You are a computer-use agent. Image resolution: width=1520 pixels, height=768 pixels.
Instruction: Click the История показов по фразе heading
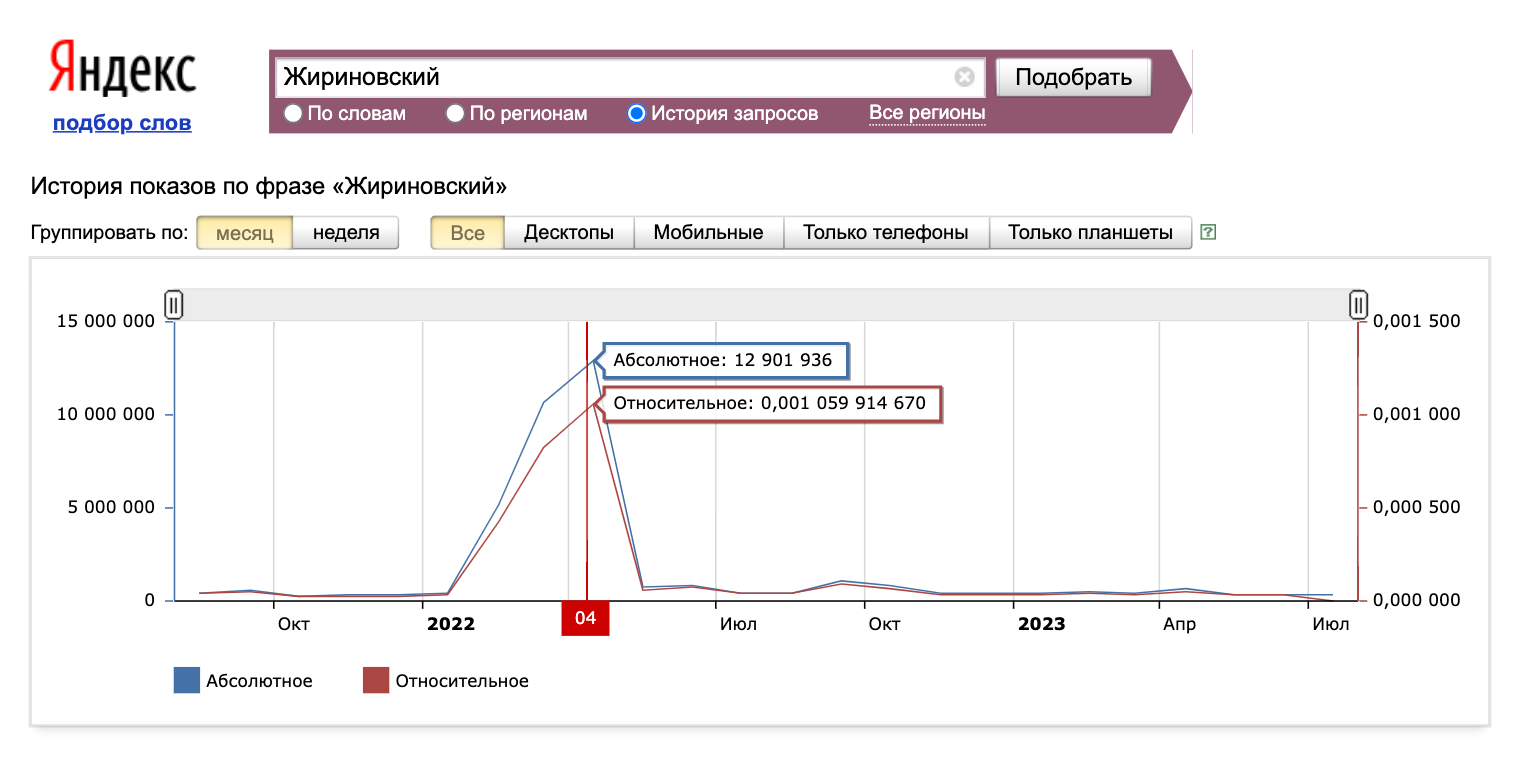coord(269,186)
